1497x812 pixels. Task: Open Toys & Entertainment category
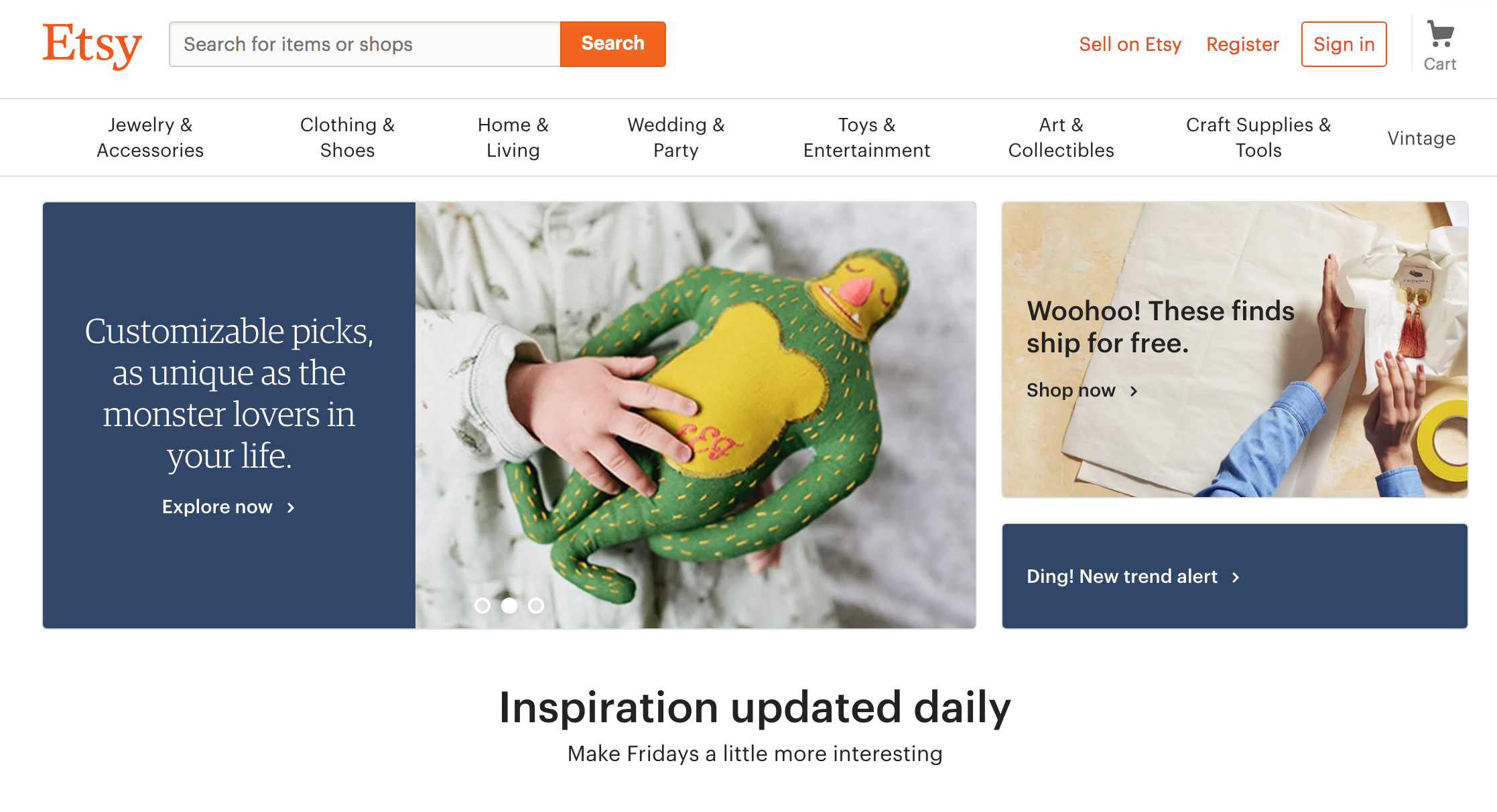click(867, 137)
